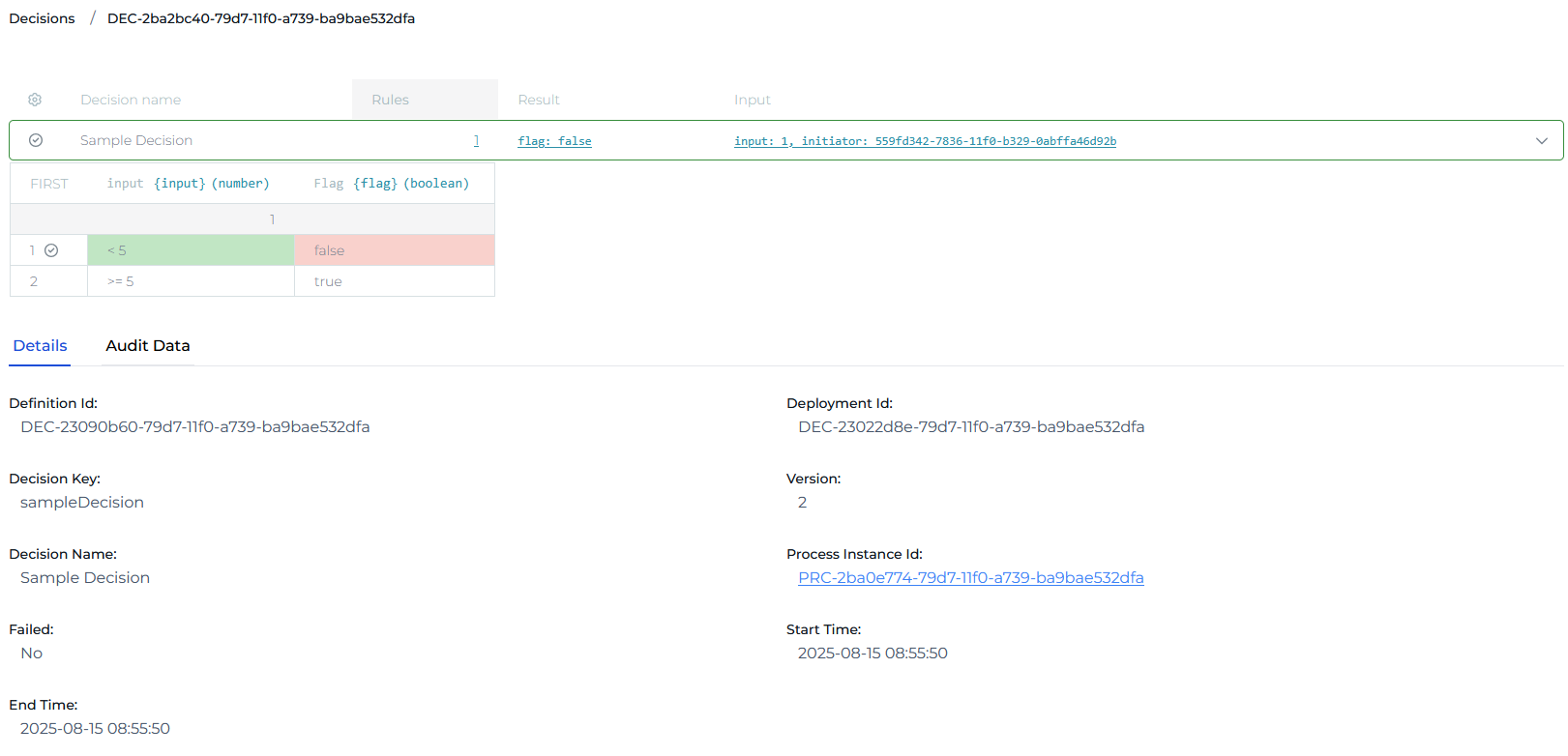Image resolution: width=1568 pixels, height=756 pixels.
Task: Click the check-circle icon in rule row 1
Action: tap(51, 250)
